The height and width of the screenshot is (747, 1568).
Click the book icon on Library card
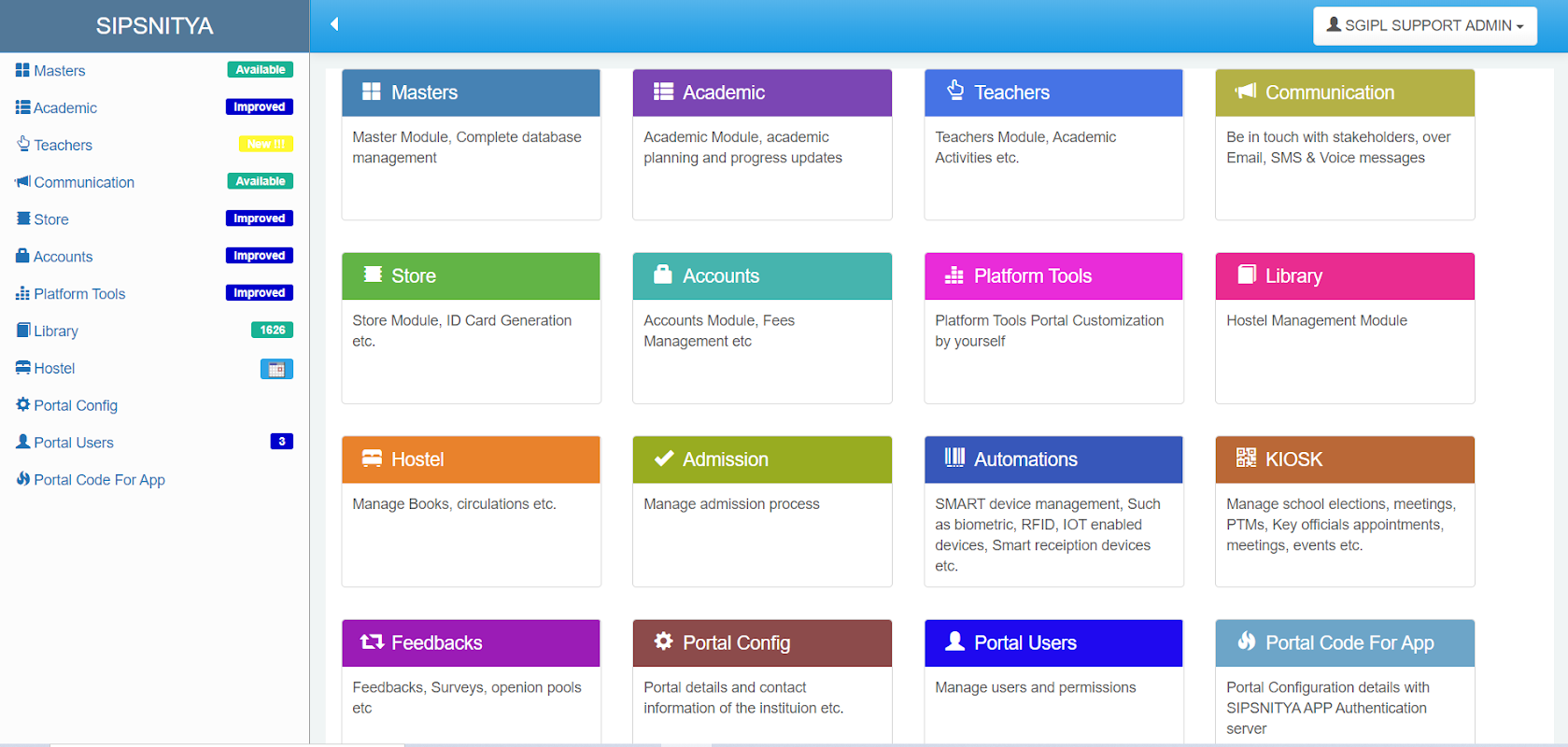pos(1247,275)
